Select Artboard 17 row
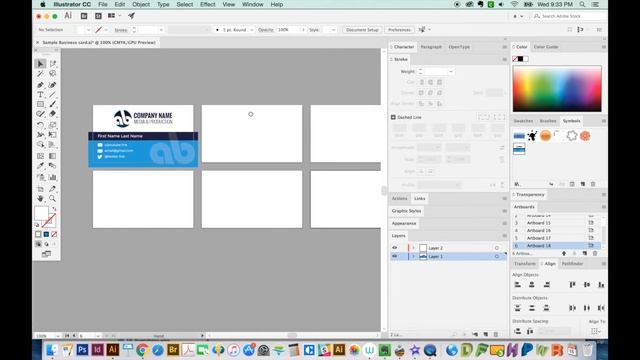The image size is (640, 360). (x=556, y=238)
